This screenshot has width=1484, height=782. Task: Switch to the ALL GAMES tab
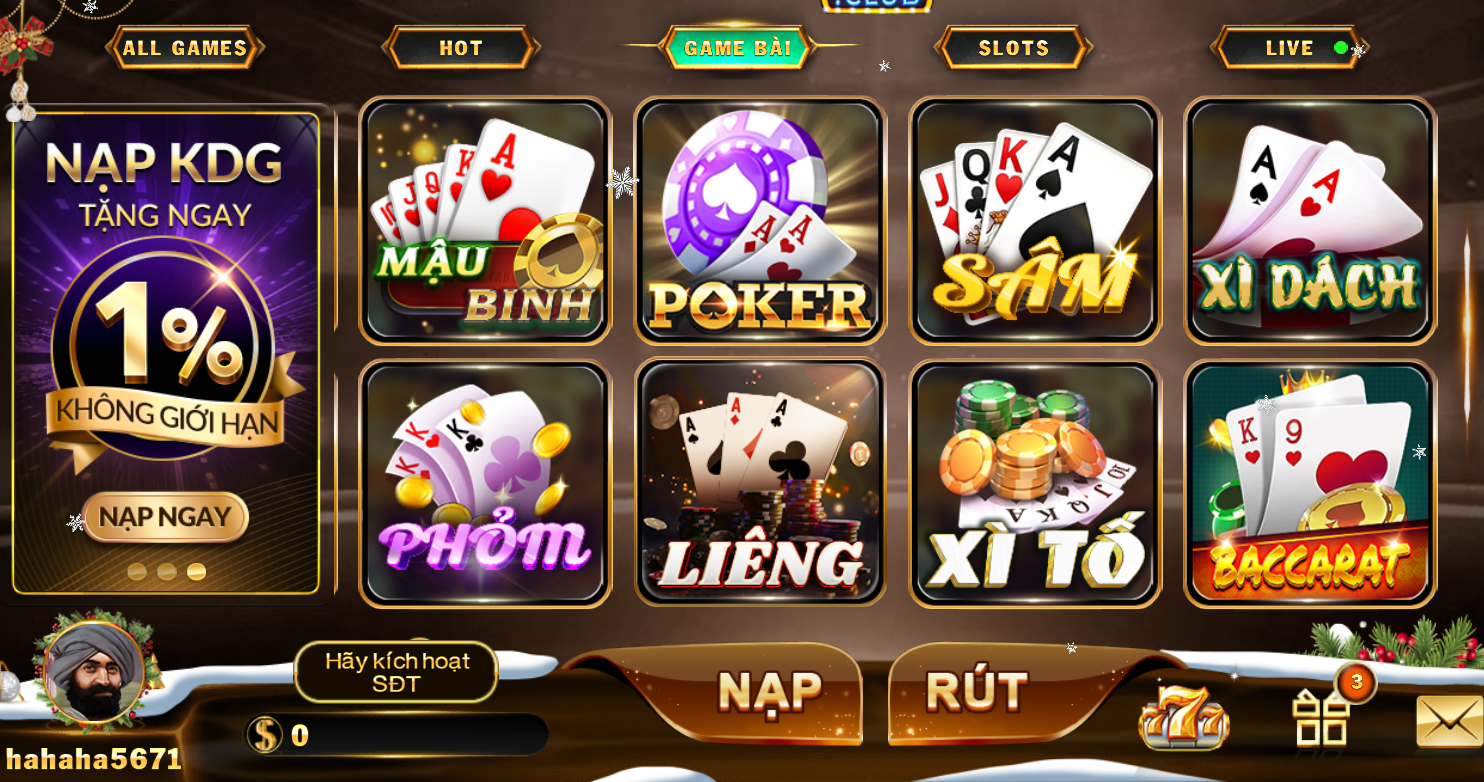pyautogui.click(x=185, y=48)
